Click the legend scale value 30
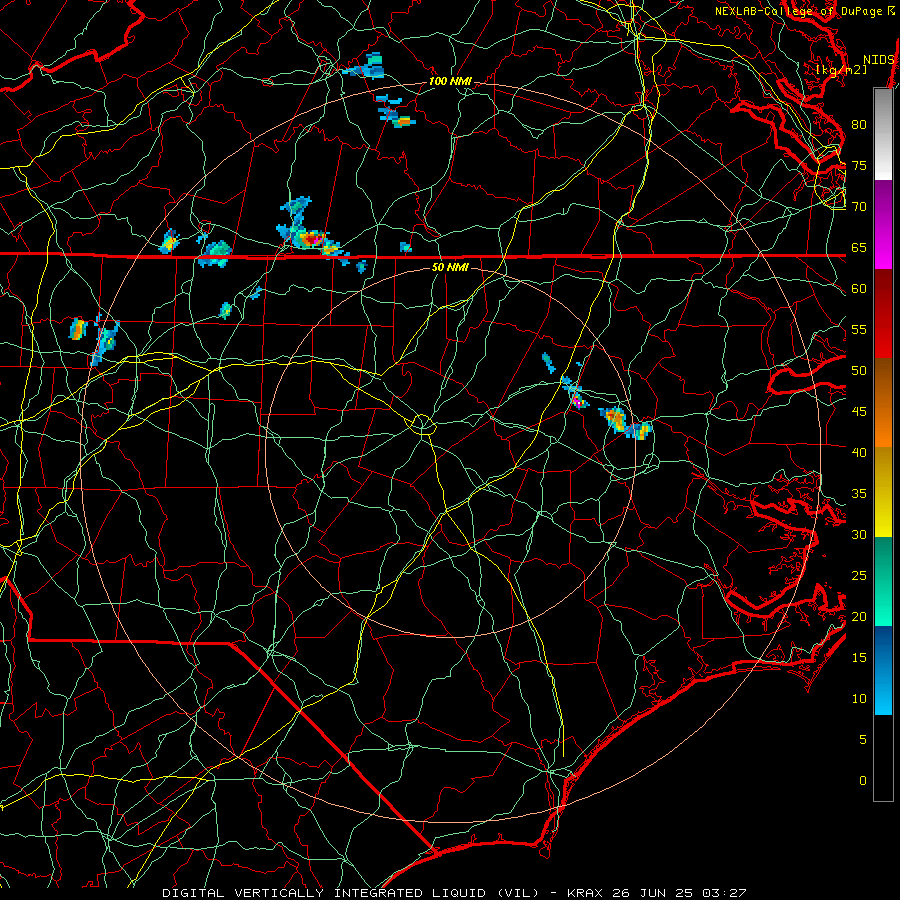 click(x=859, y=535)
